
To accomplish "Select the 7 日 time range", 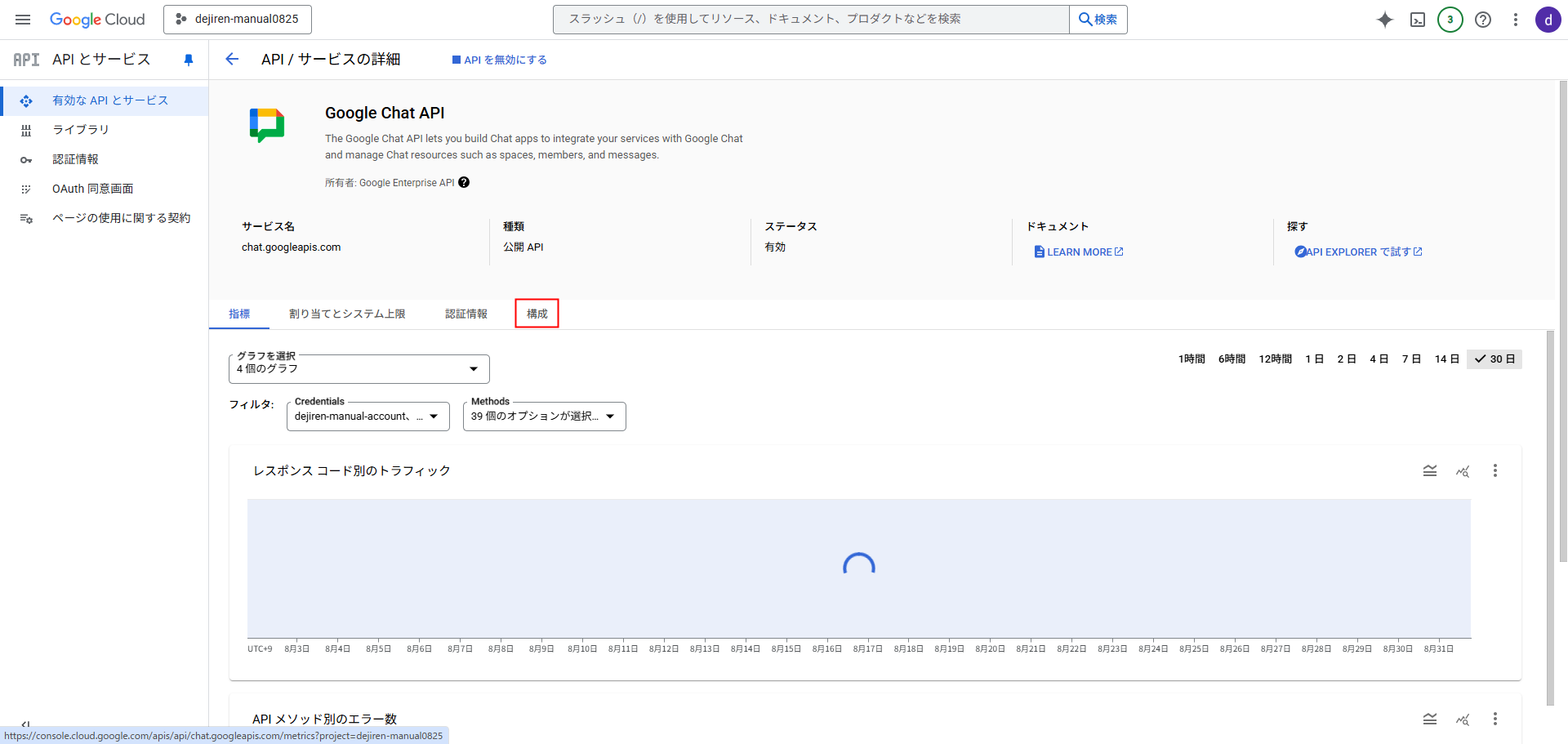I will (x=1411, y=359).
